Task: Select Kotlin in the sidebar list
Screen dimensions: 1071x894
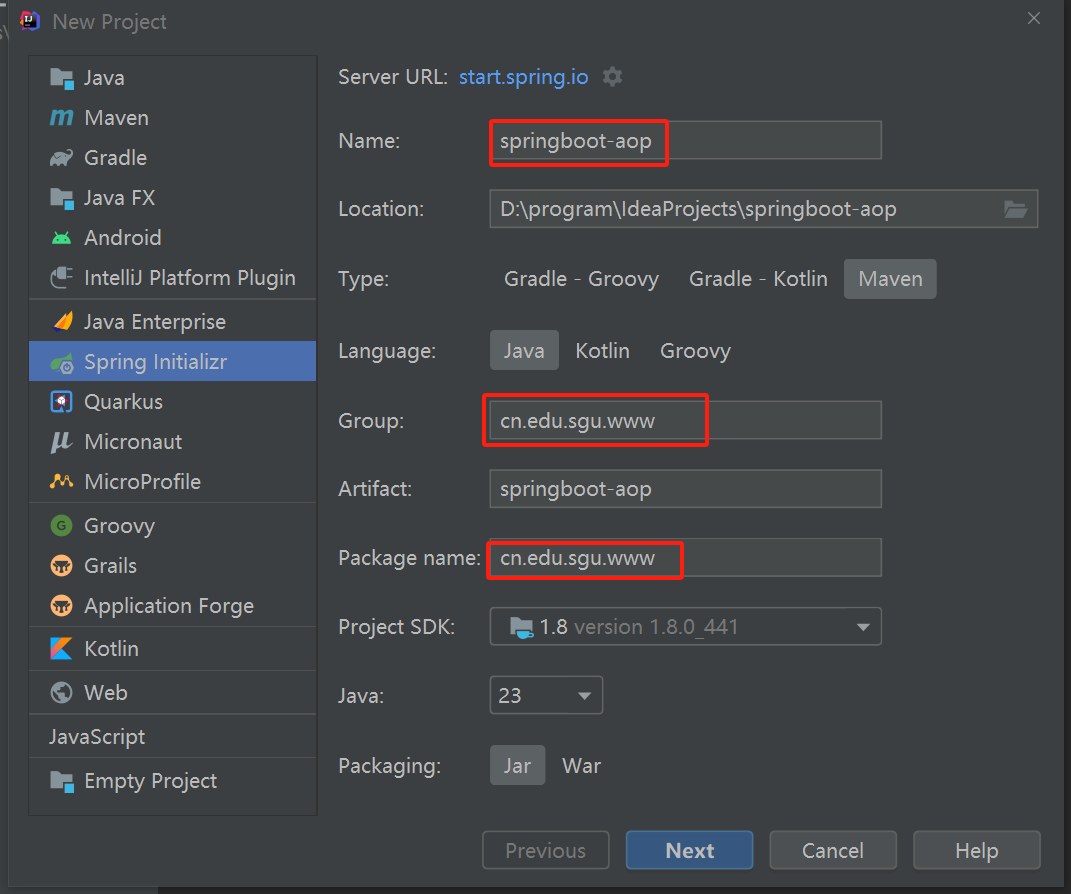Action: (x=173, y=649)
